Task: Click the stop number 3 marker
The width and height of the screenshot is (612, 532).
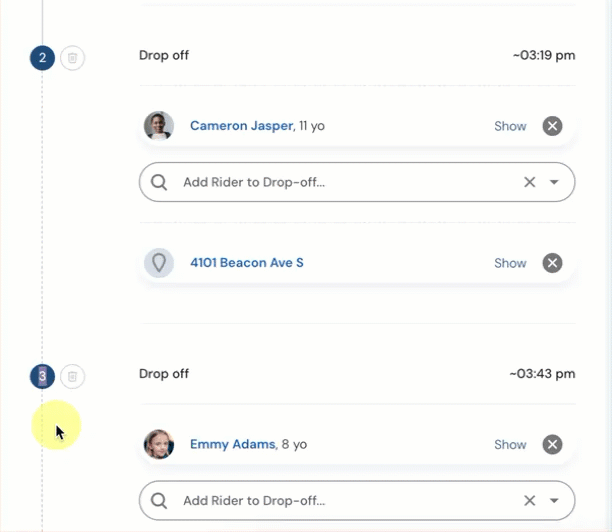Action: tap(43, 377)
